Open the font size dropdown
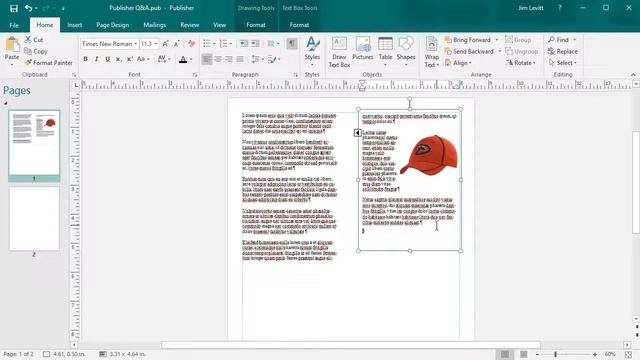Screen dimensions: 640x360 [156, 44]
